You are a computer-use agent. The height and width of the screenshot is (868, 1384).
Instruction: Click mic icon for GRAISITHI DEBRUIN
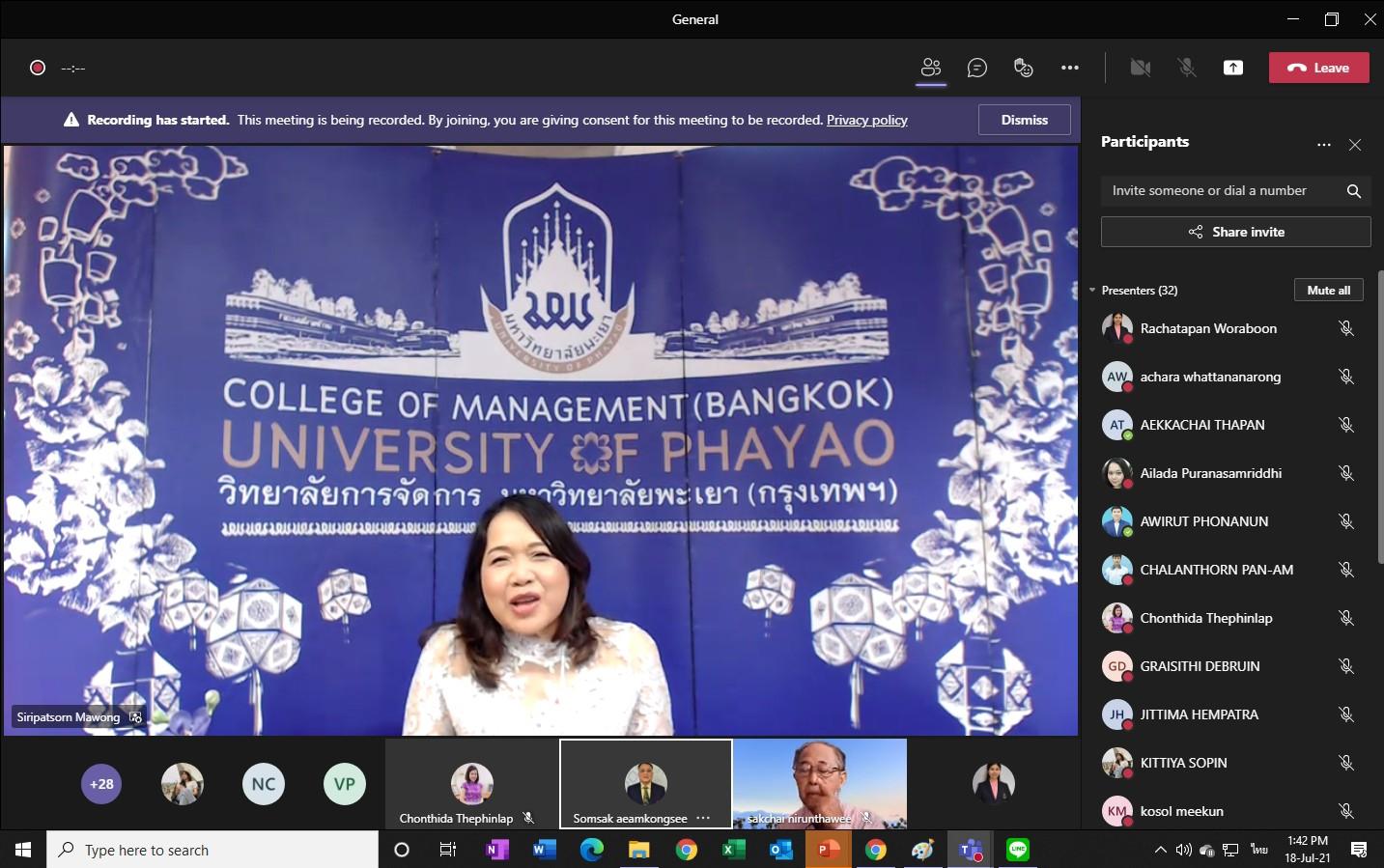tap(1346, 666)
